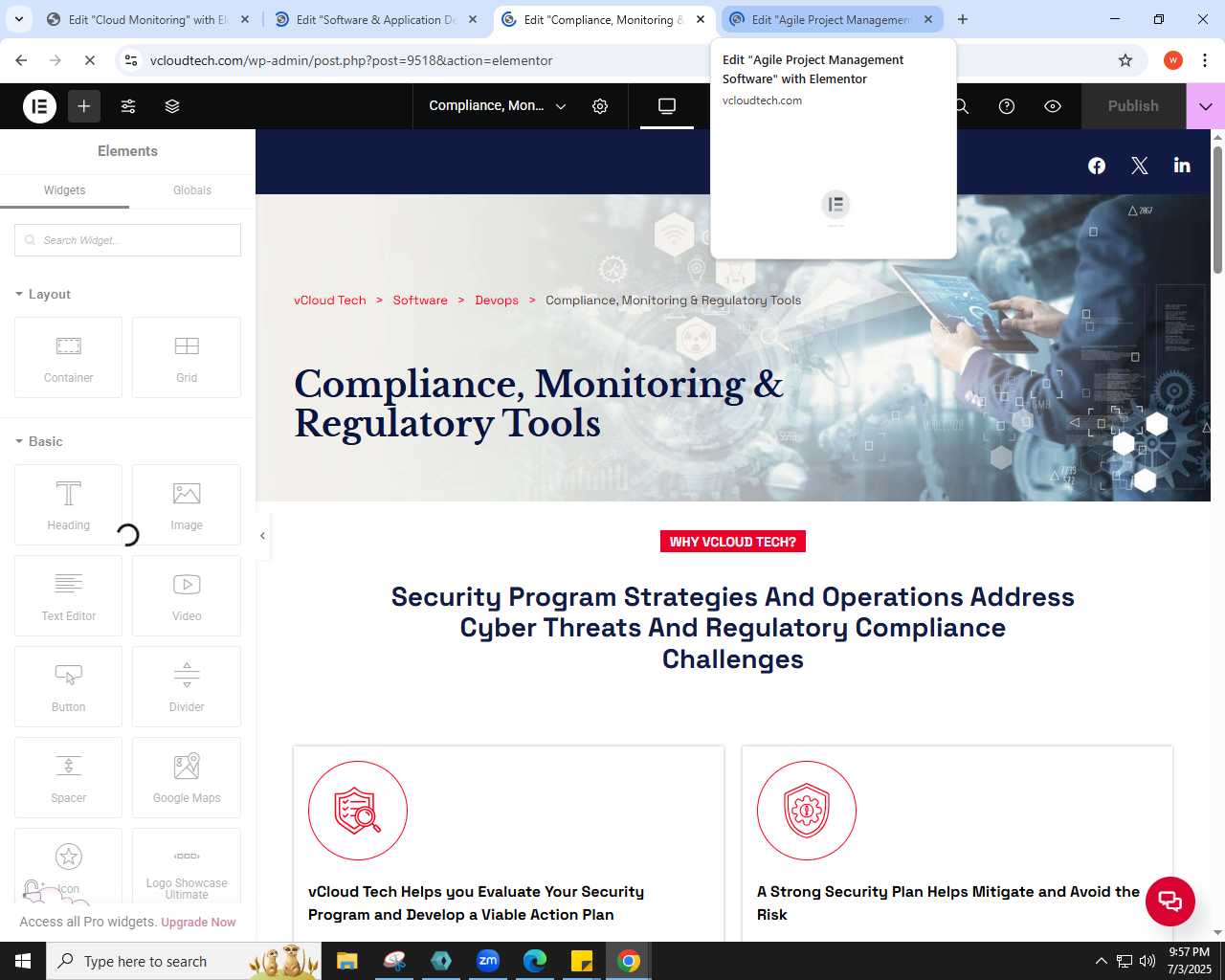
Task: Click the LinkedIn icon in header
Action: click(1182, 166)
